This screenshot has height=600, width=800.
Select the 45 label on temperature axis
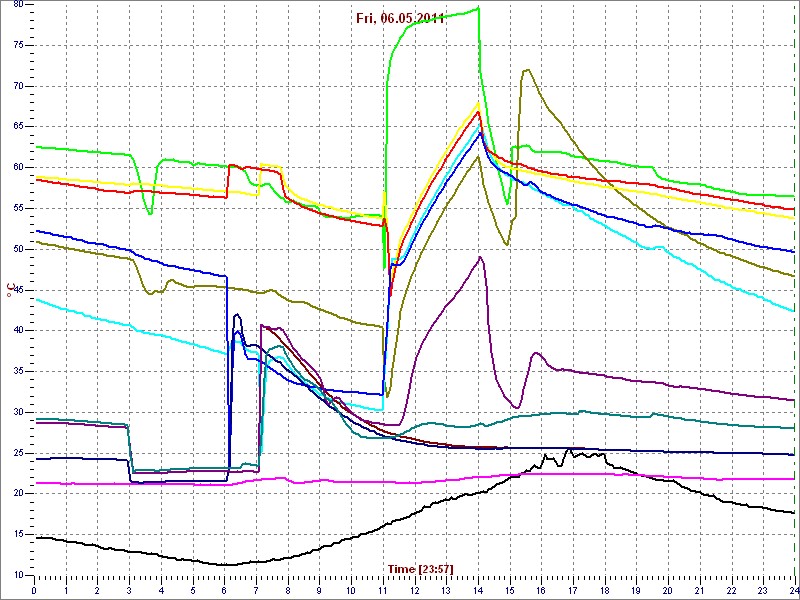pos(19,290)
